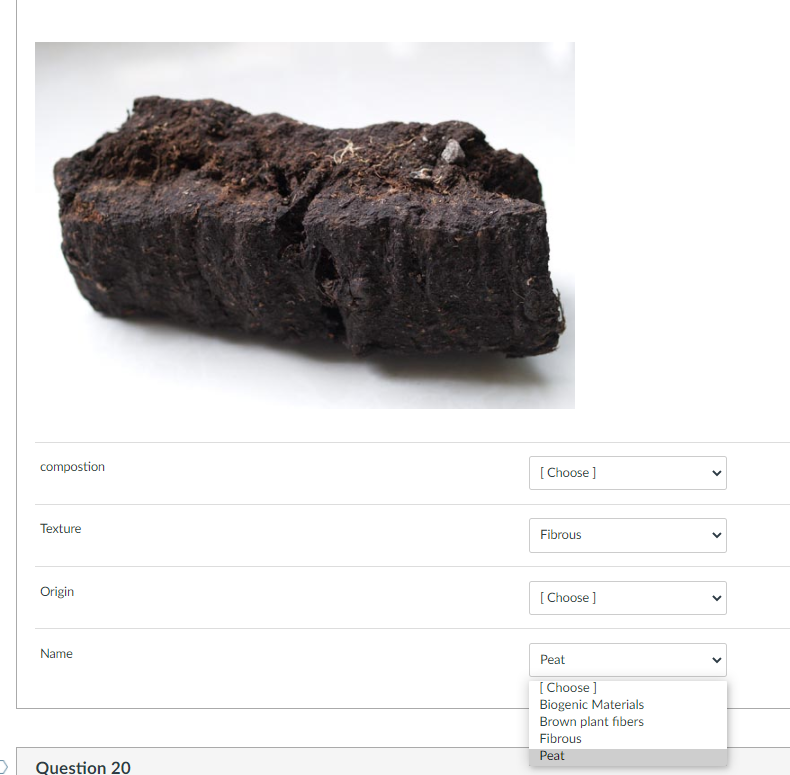
Task: Click the compostion row label
Action: pyautogui.click(x=73, y=467)
